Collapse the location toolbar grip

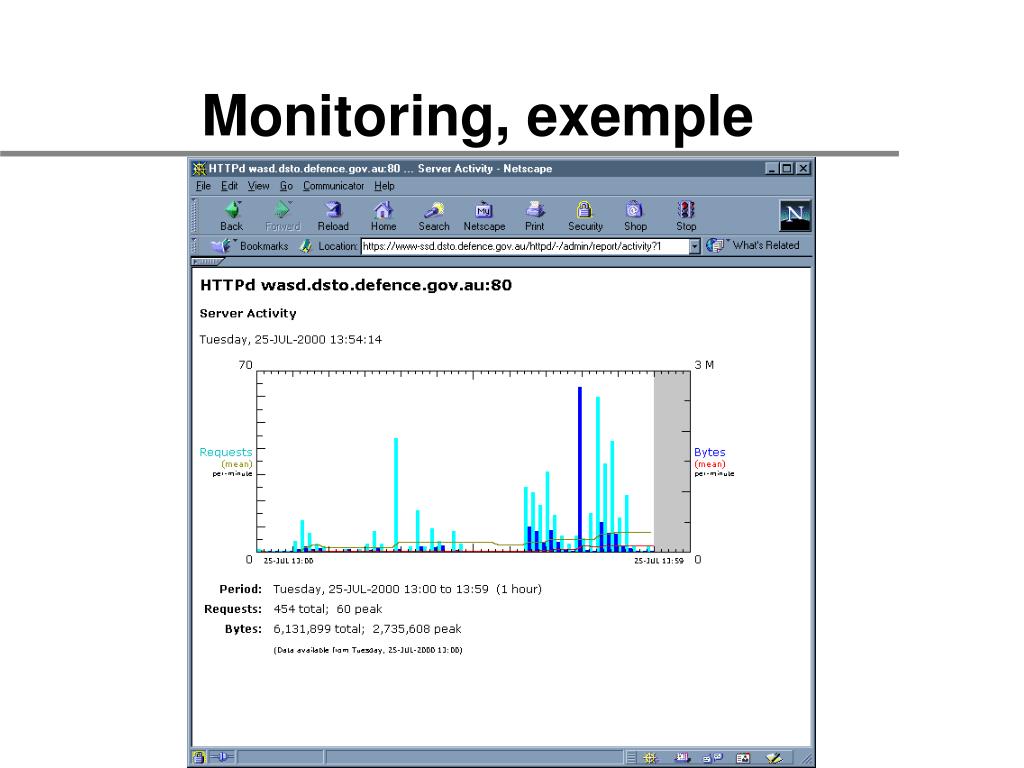pos(194,246)
